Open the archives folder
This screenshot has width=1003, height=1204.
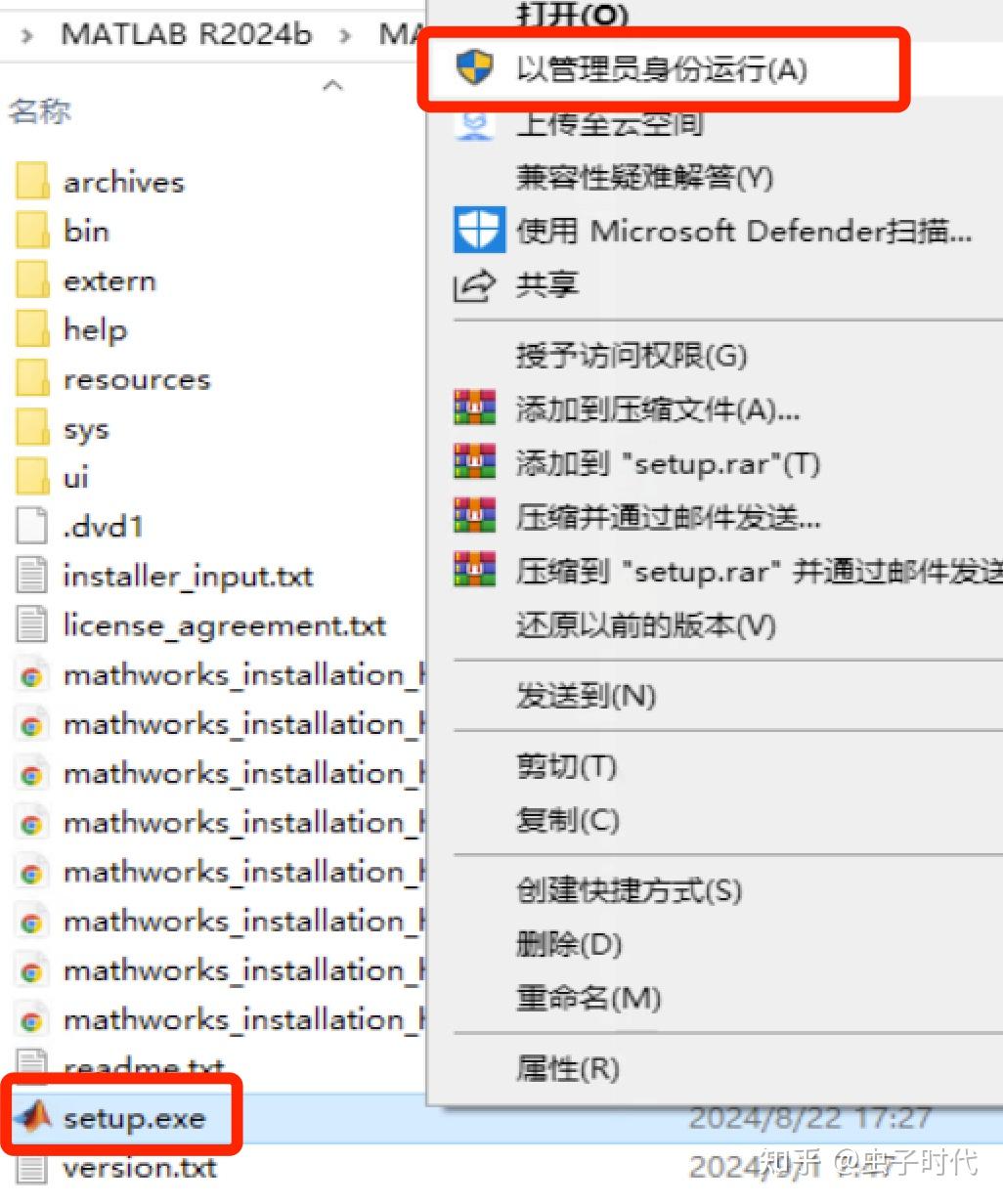click(x=123, y=182)
